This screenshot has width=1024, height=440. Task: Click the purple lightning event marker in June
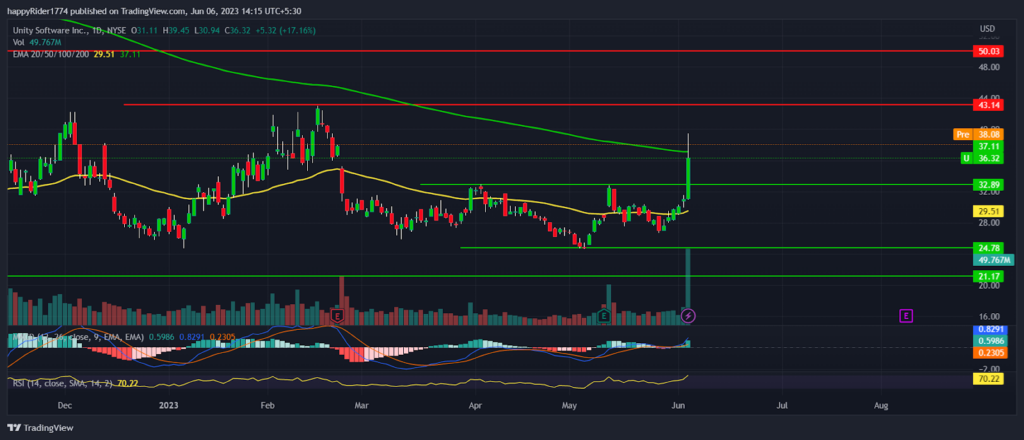click(x=688, y=316)
